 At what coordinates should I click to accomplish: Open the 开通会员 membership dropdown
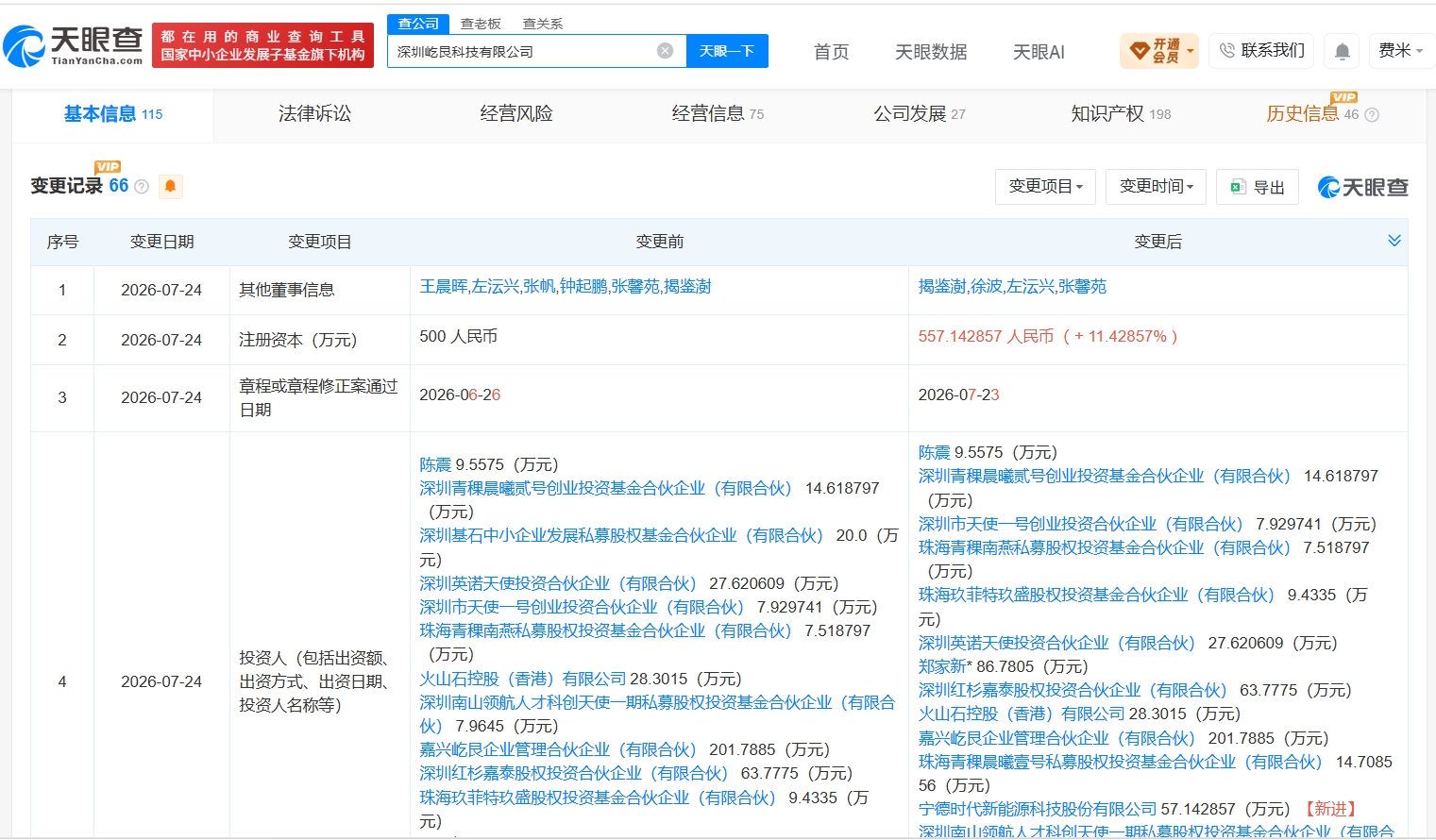click(x=1159, y=51)
